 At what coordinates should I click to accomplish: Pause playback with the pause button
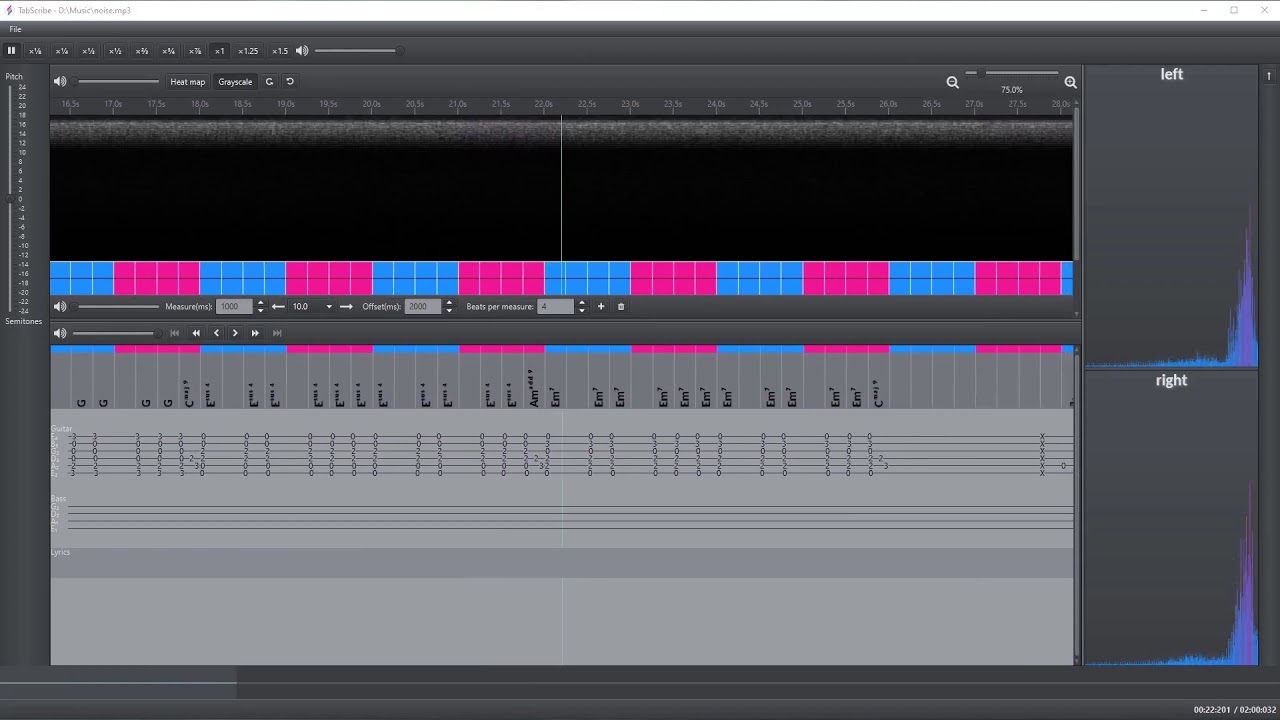pos(11,51)
